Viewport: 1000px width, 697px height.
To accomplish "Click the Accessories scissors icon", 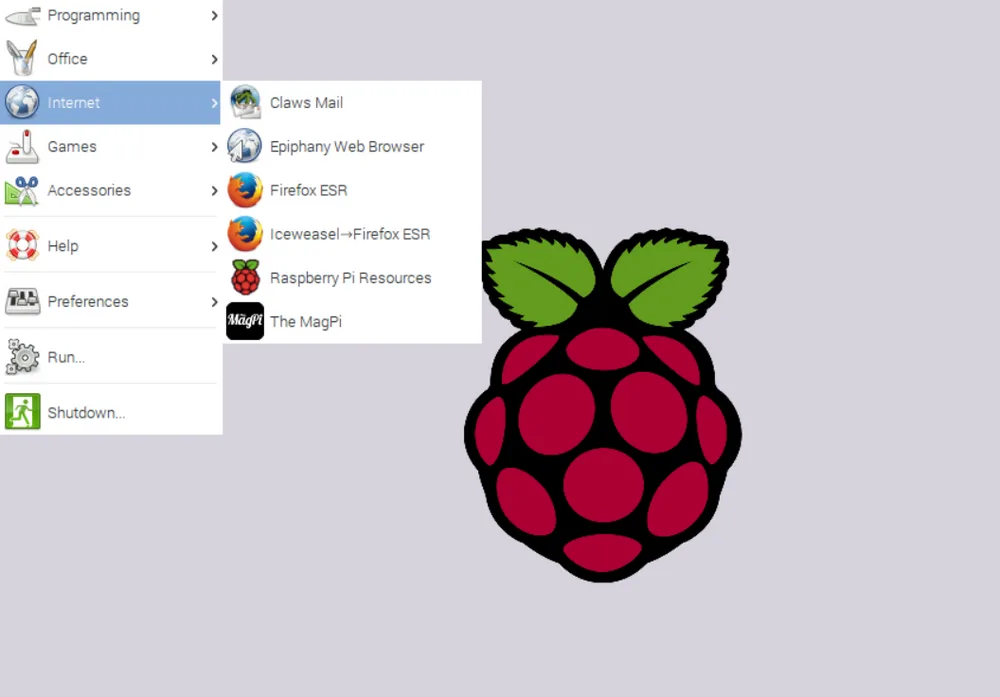I will pyautogui.click(x=22, y=190).
